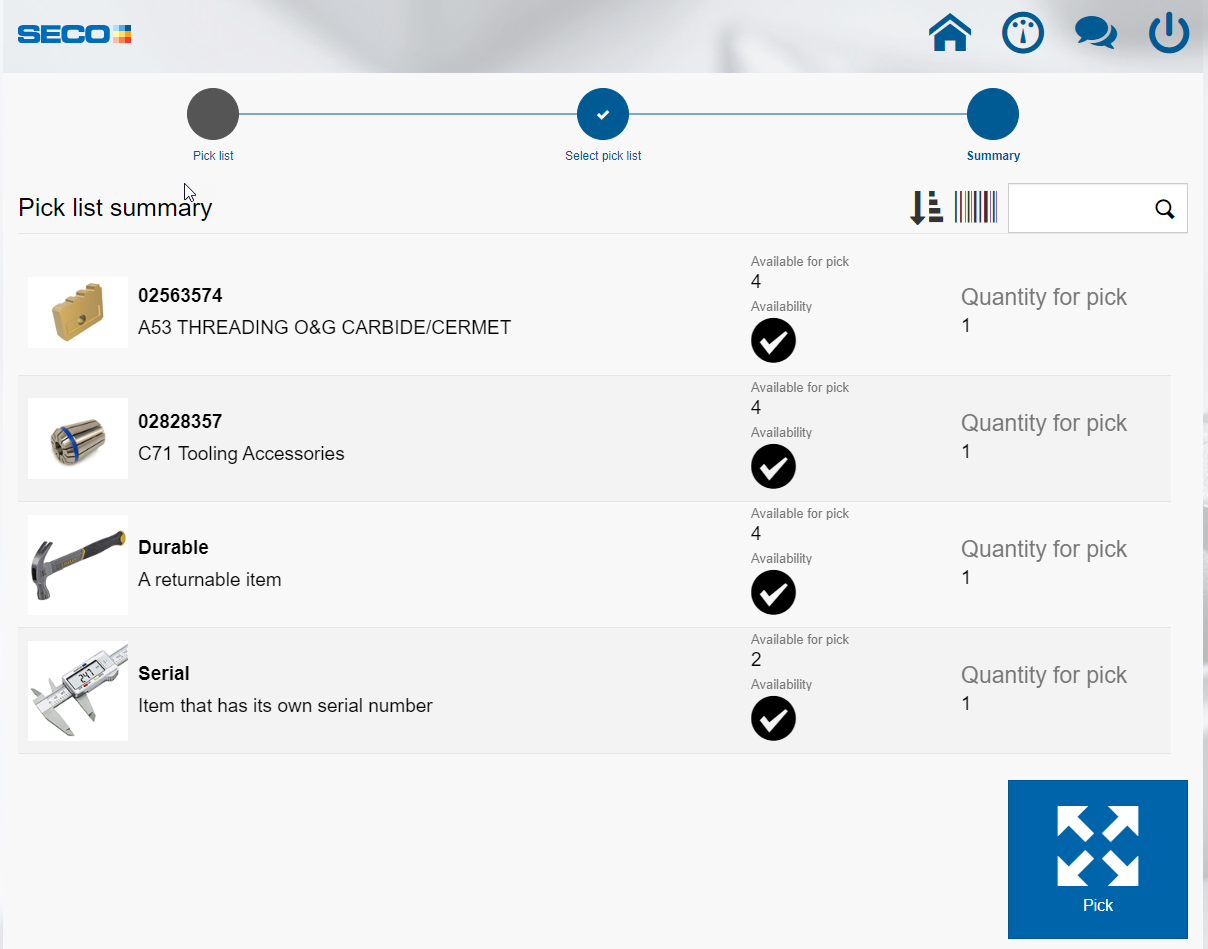Viewport: 1208px width, 949px height.
Task: Click the Pick button
Action: coord(1098,859)
